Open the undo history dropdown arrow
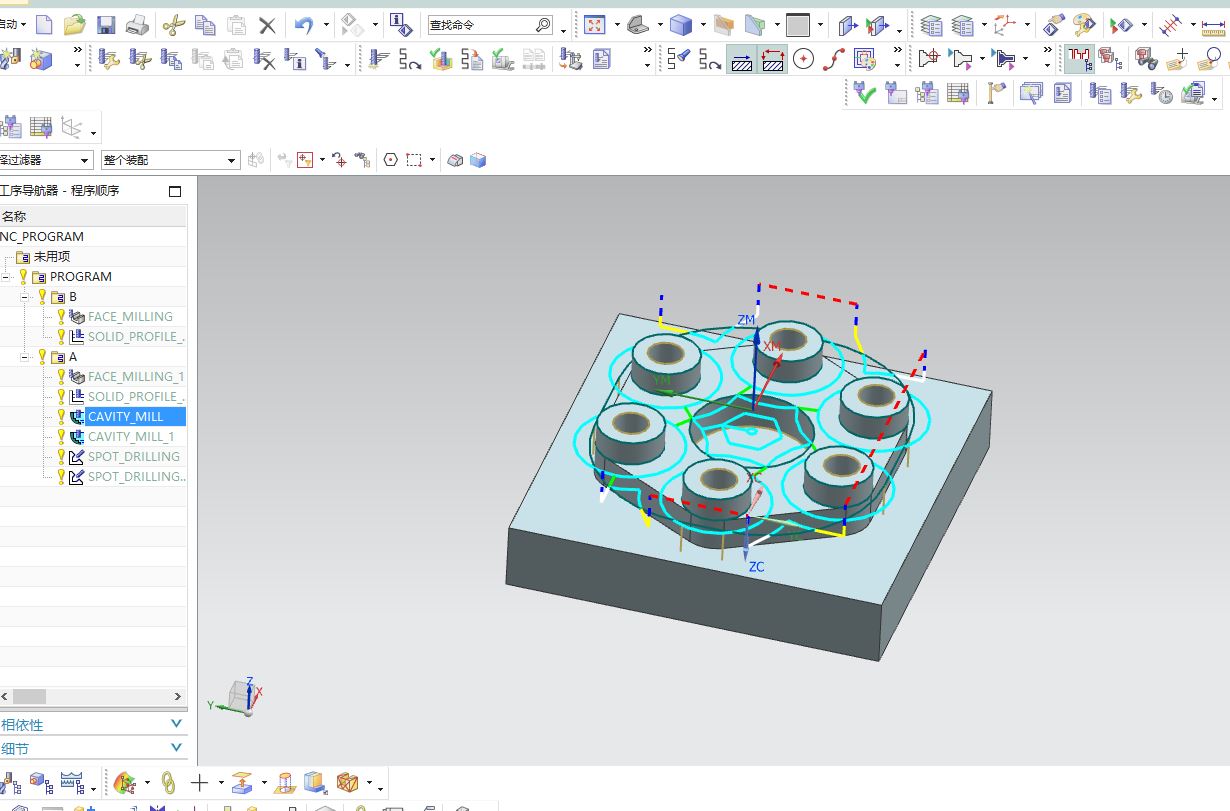 326,25
